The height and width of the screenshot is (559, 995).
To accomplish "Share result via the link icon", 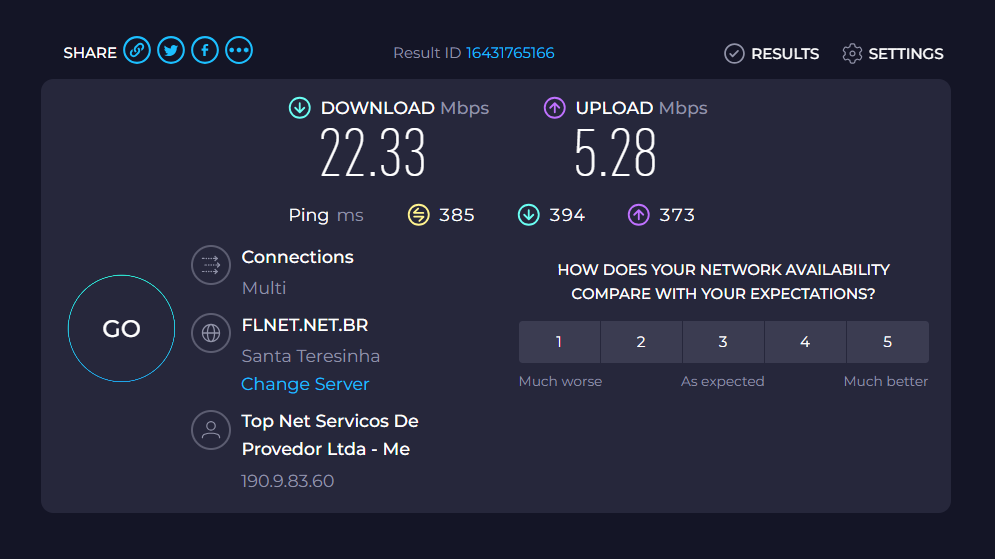I will tap(137, 51).
